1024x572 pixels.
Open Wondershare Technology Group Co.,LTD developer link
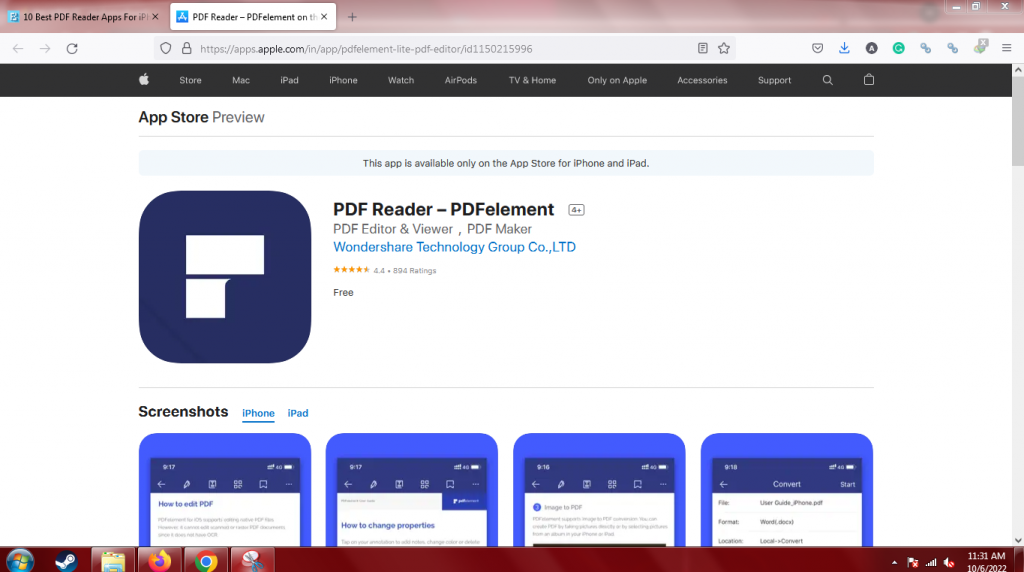455,247
